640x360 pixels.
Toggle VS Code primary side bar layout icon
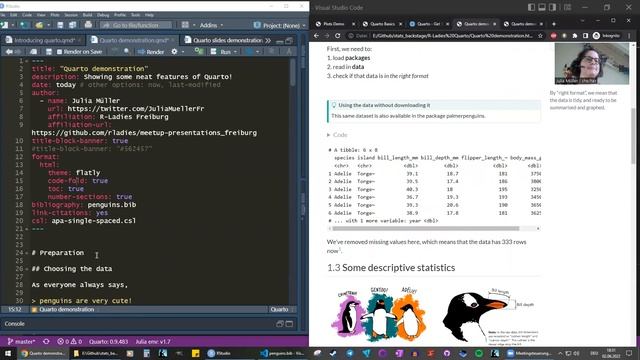[x=531, y=7]
